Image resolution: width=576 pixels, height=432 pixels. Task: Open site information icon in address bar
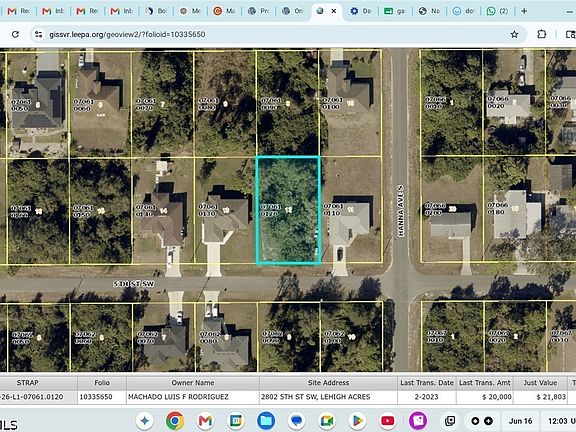(39, 34)
